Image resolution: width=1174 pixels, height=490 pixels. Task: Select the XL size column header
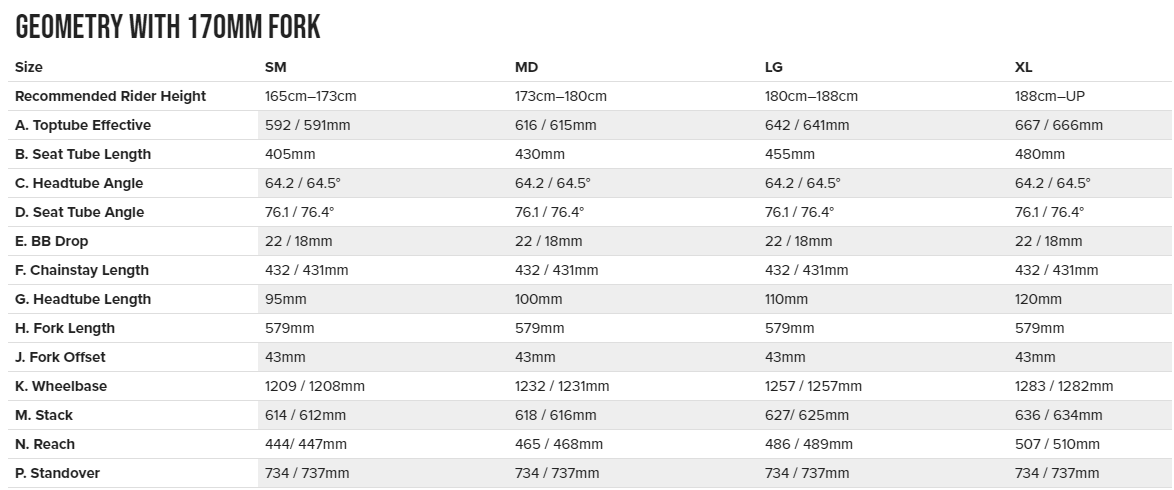pyautogui.click(x=1024, y=67)
